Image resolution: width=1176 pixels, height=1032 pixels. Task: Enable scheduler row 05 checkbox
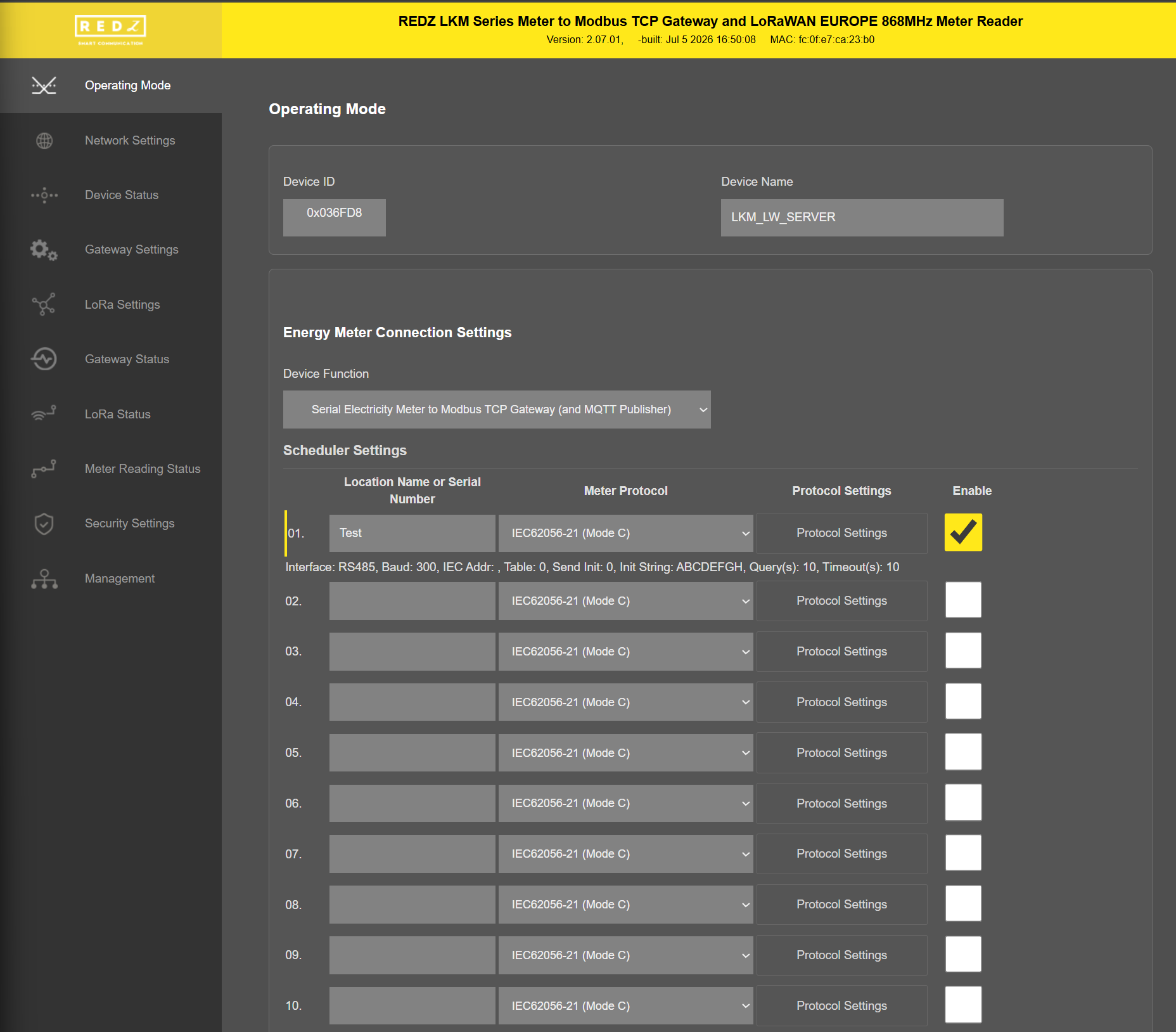point(963,752)
